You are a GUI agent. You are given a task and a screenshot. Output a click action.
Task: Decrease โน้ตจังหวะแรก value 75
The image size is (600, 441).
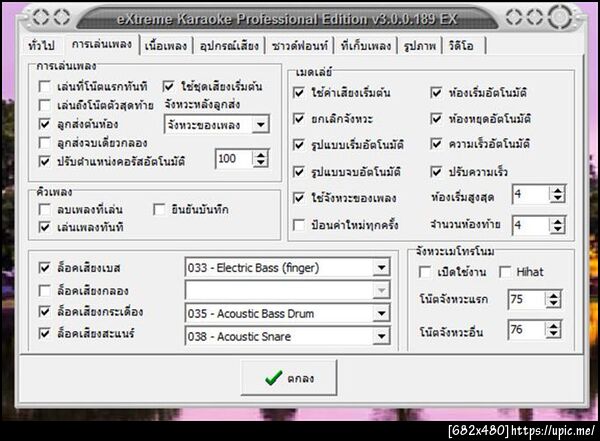click(553, 304)
